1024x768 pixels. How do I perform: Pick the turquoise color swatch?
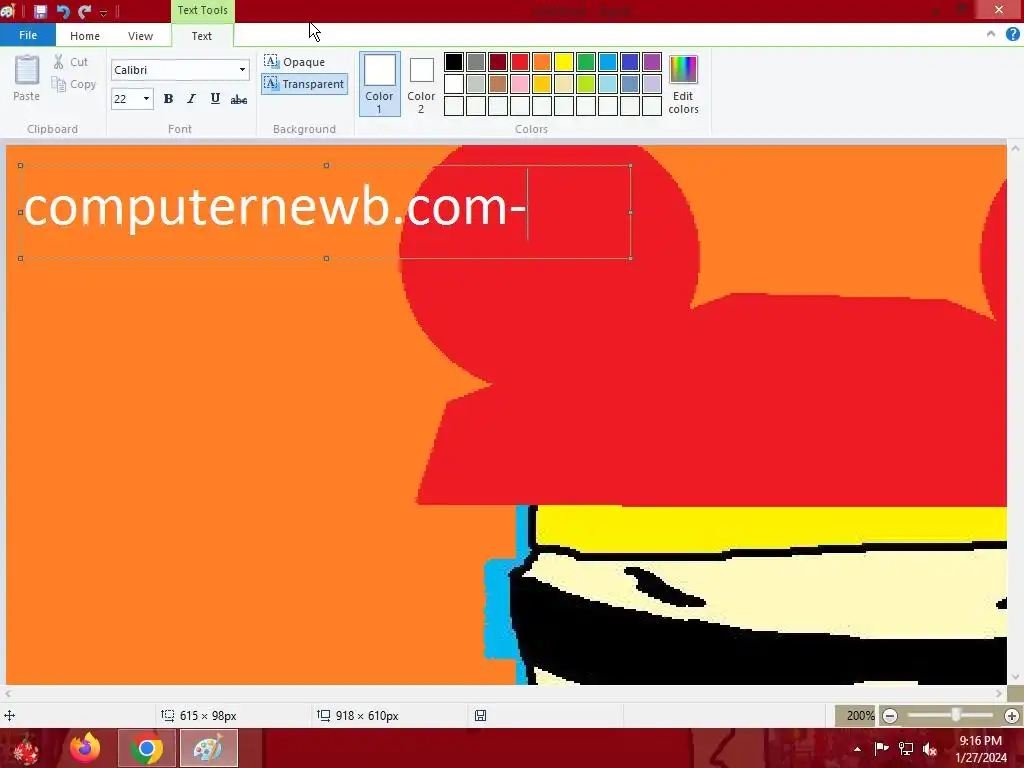608,62
